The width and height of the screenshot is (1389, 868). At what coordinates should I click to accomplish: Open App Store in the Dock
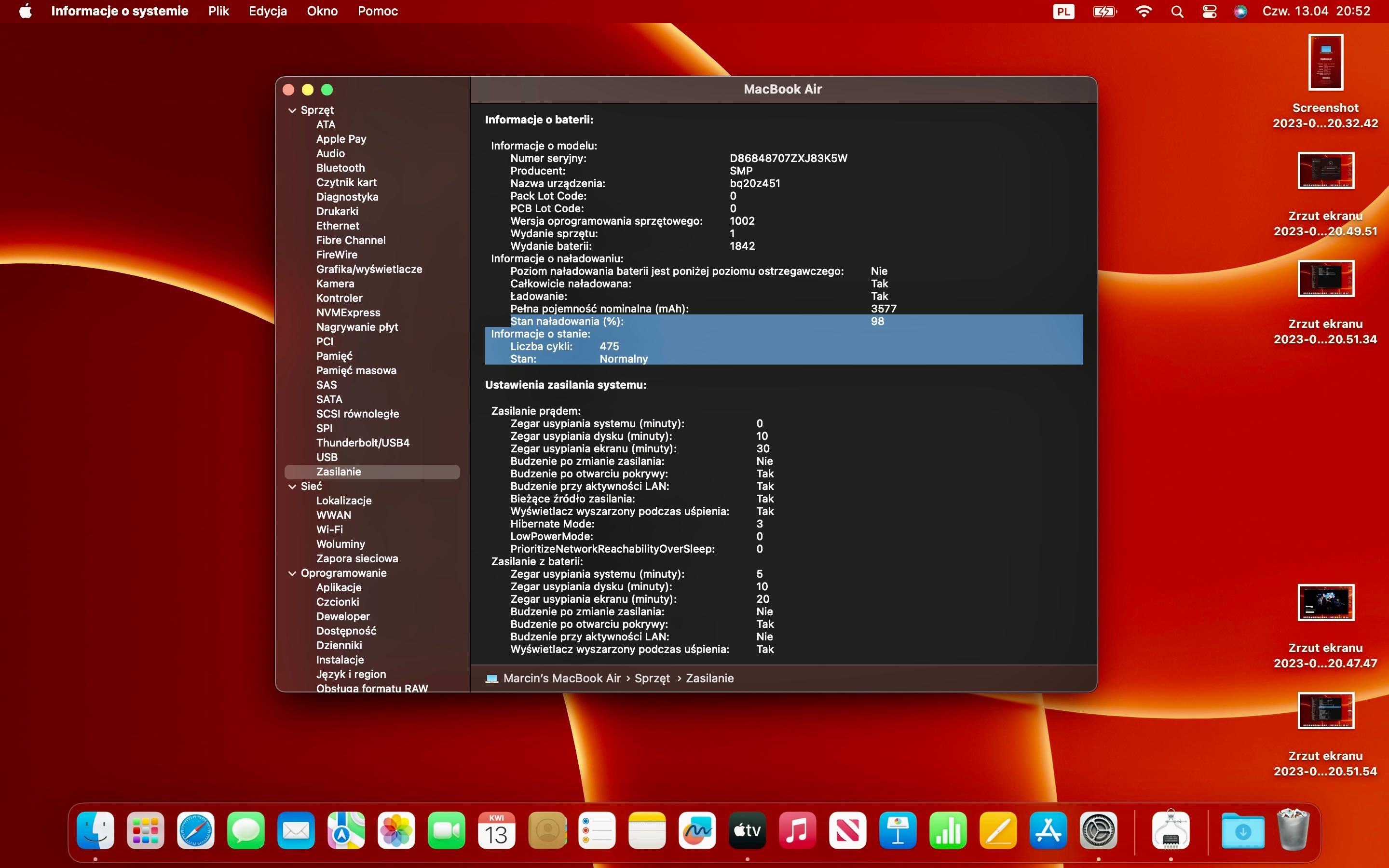tap(1048, 830)
